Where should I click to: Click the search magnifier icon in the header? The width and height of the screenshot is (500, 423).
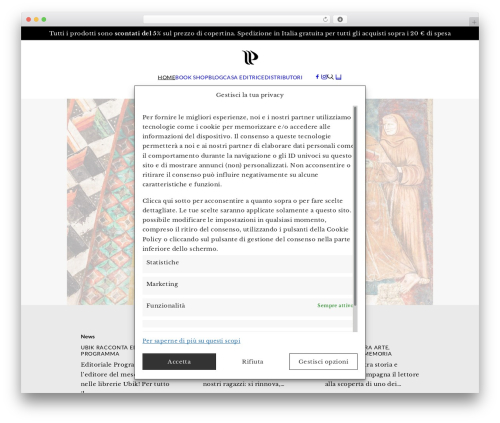point(331,77)
